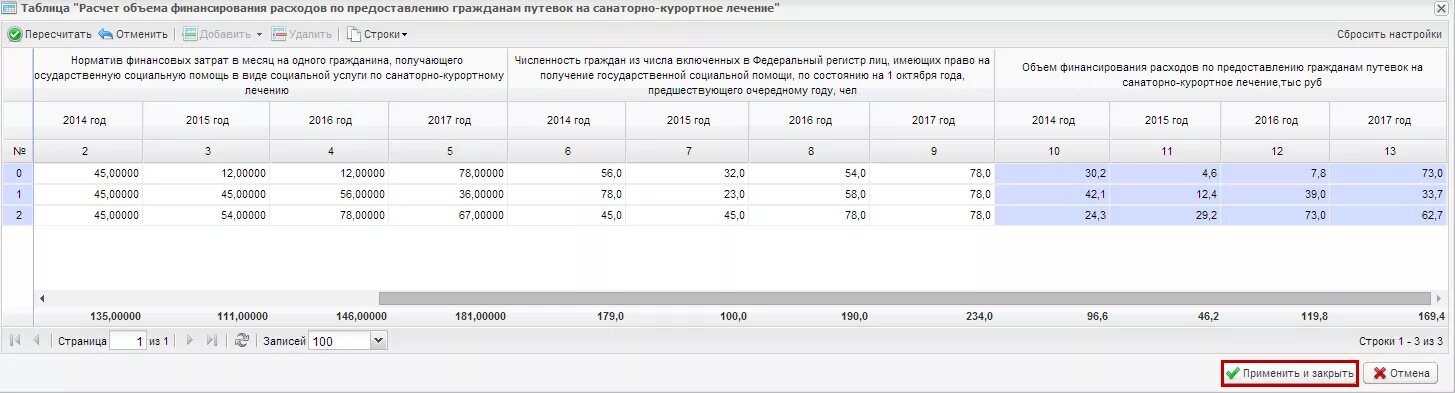This screenshot has height=393, width=1455.
Task: Click the Отменить undo button
Action: [133, 34]
